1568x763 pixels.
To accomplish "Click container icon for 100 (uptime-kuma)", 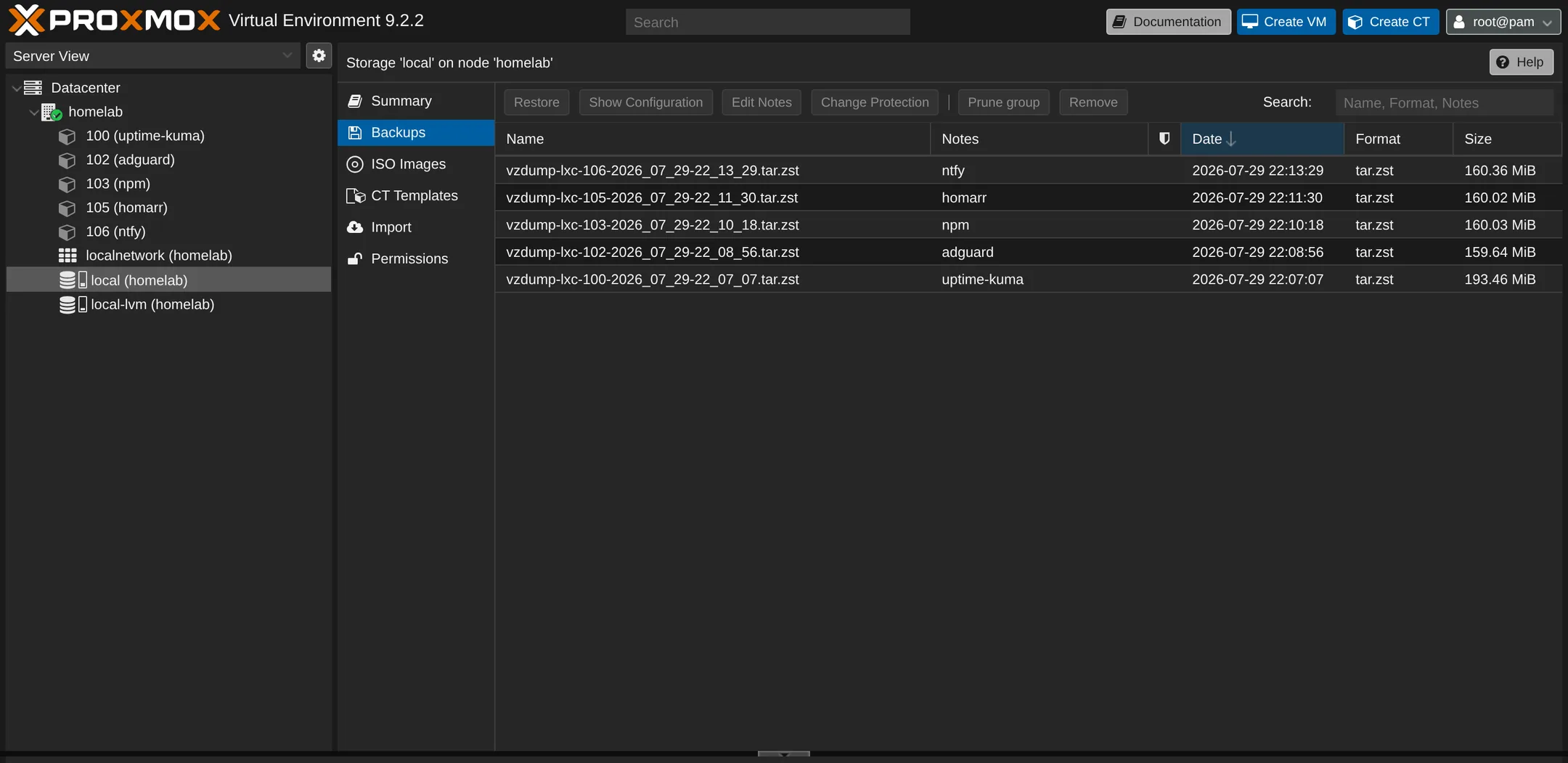I will 68,136.
